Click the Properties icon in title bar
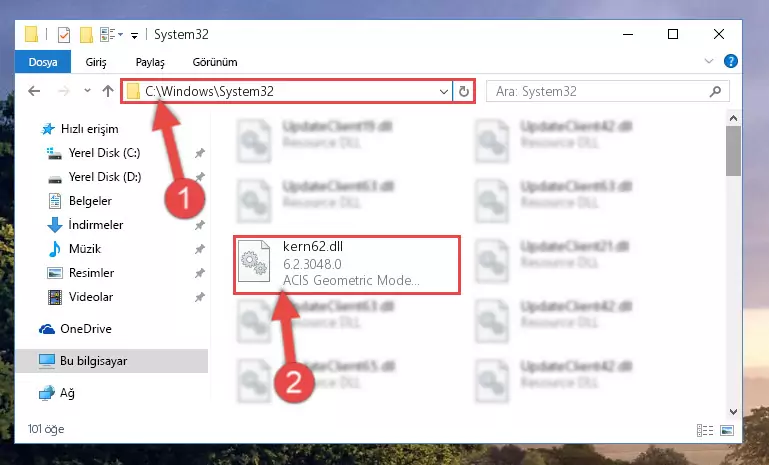 point(64,35)
